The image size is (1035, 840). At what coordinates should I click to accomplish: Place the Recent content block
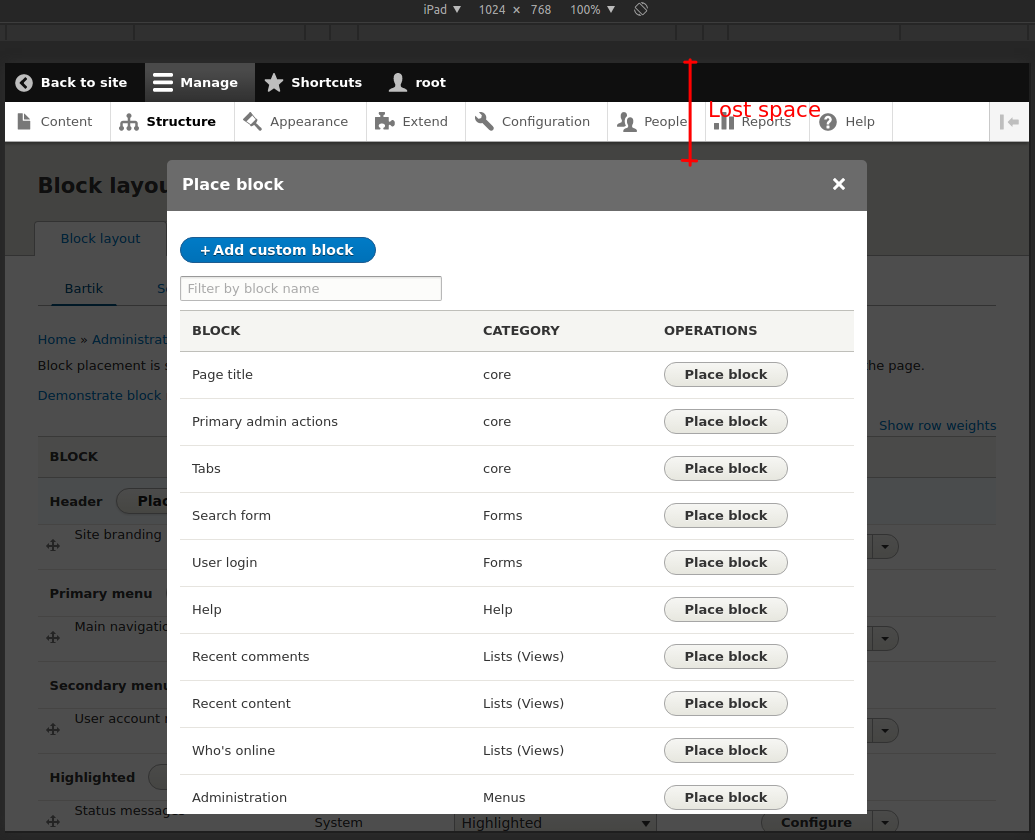tap(725, 703)
